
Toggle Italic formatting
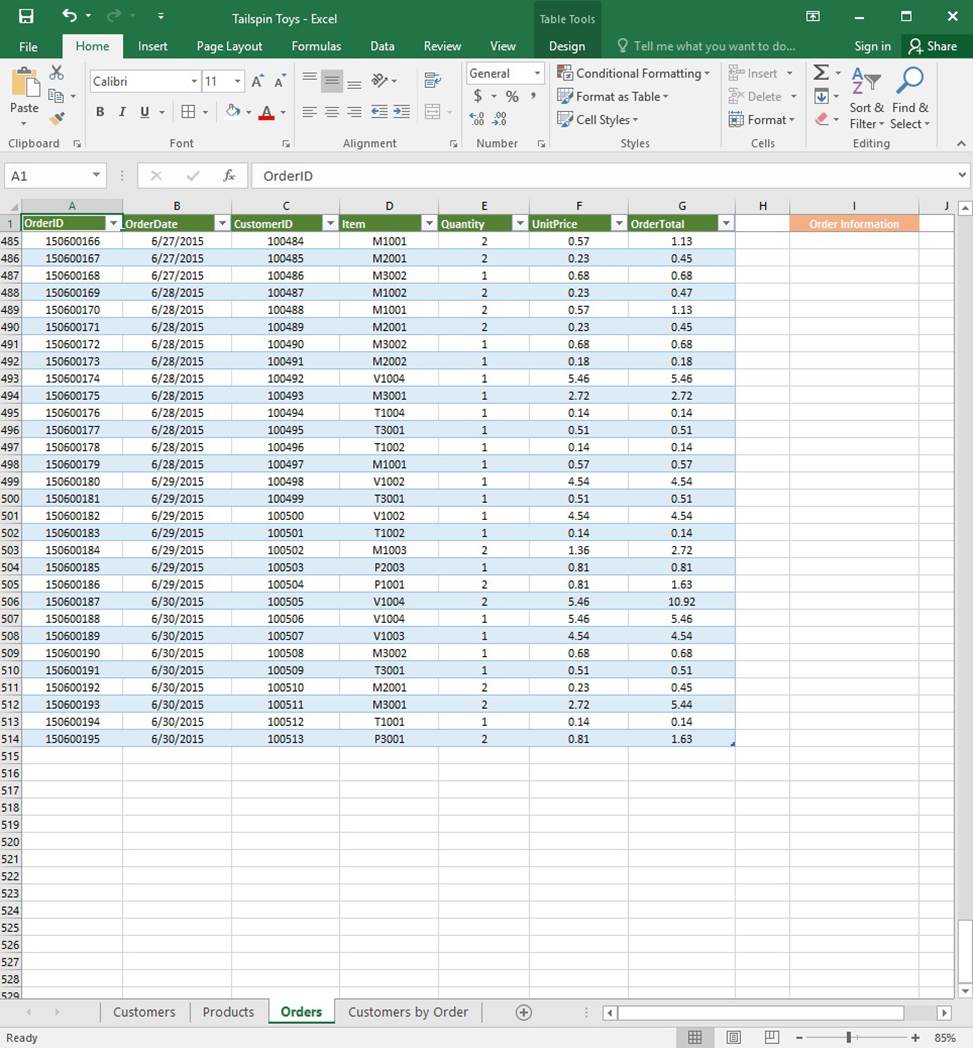(122, 112)
